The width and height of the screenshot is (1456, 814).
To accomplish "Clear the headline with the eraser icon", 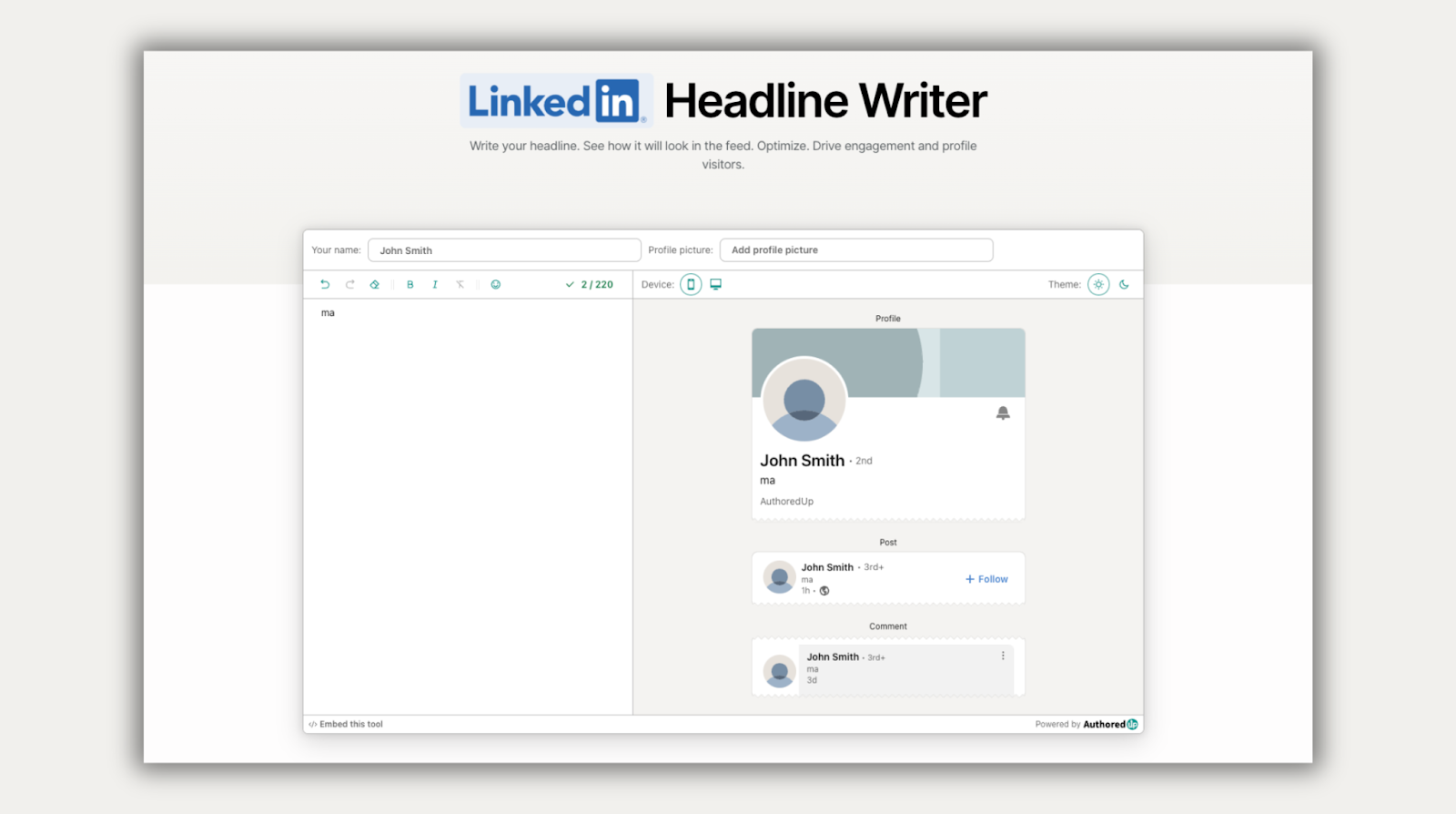I will coord(374,284).
